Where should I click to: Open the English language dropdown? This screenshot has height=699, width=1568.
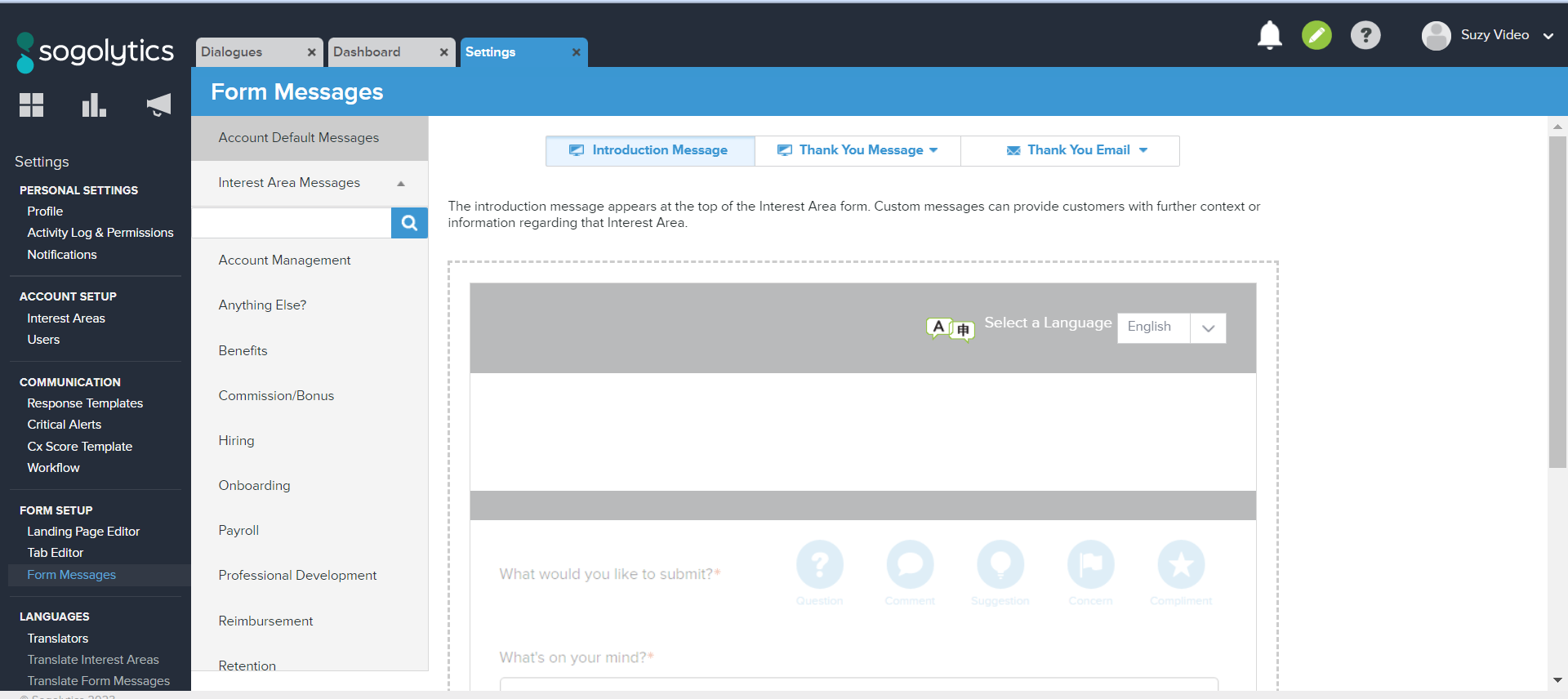pos(1171,327)
